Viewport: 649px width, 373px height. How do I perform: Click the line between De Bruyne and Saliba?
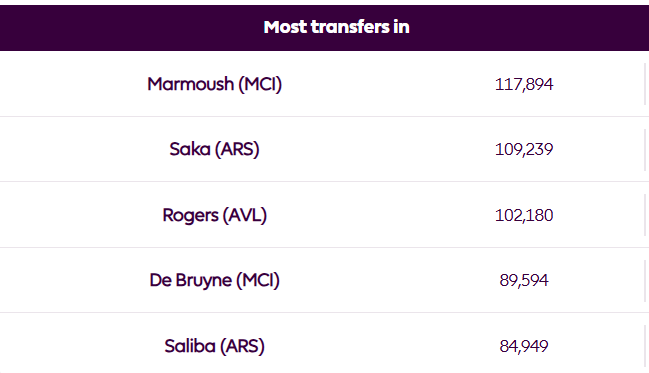tap(324, 313)
